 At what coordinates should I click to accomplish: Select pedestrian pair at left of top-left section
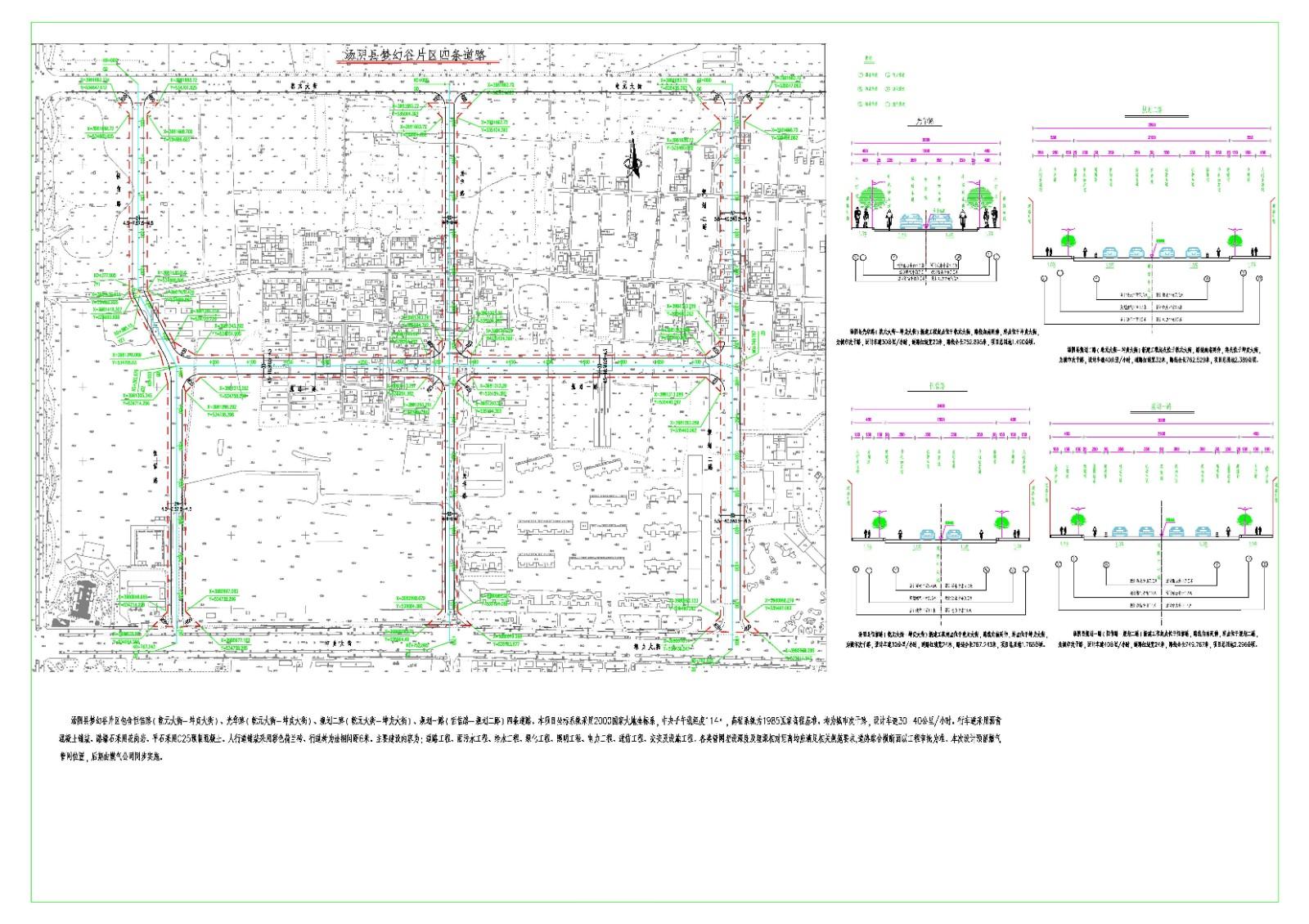click(x=860, y=218)
